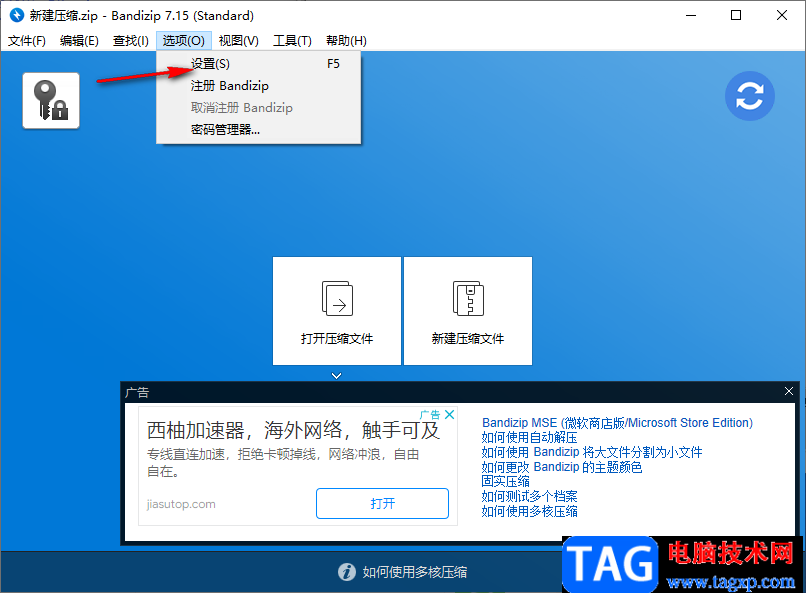
Task: Open the 固实压缩 link
Action: point(505,481)
